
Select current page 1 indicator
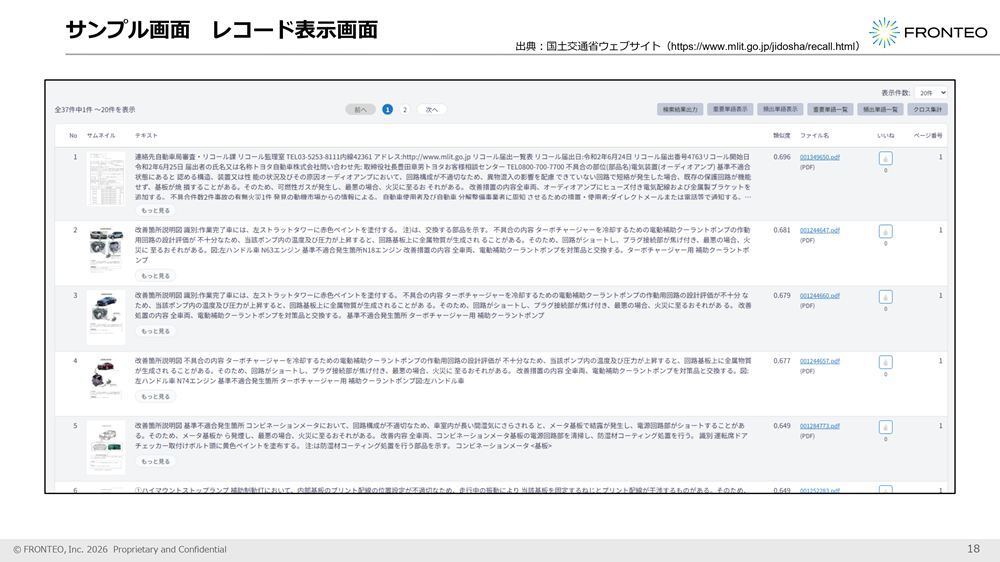coord(387,110)
